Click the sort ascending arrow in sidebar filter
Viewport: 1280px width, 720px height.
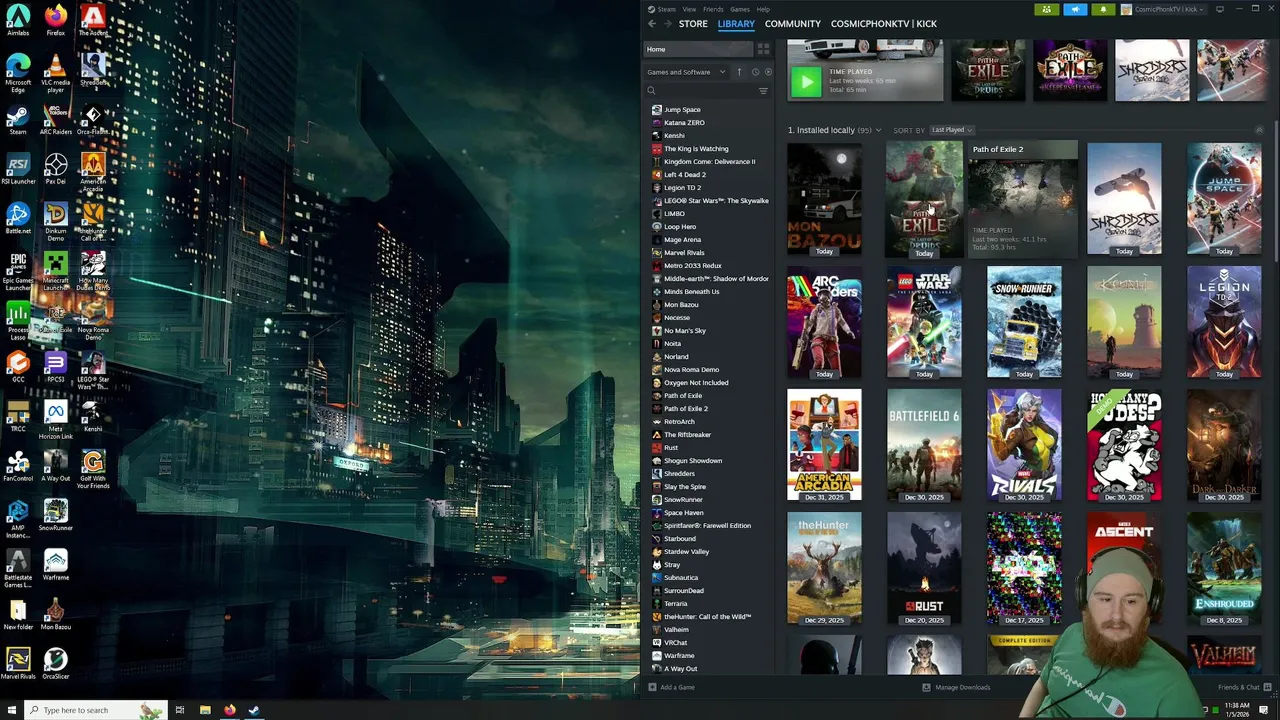(x=739, y=72)
